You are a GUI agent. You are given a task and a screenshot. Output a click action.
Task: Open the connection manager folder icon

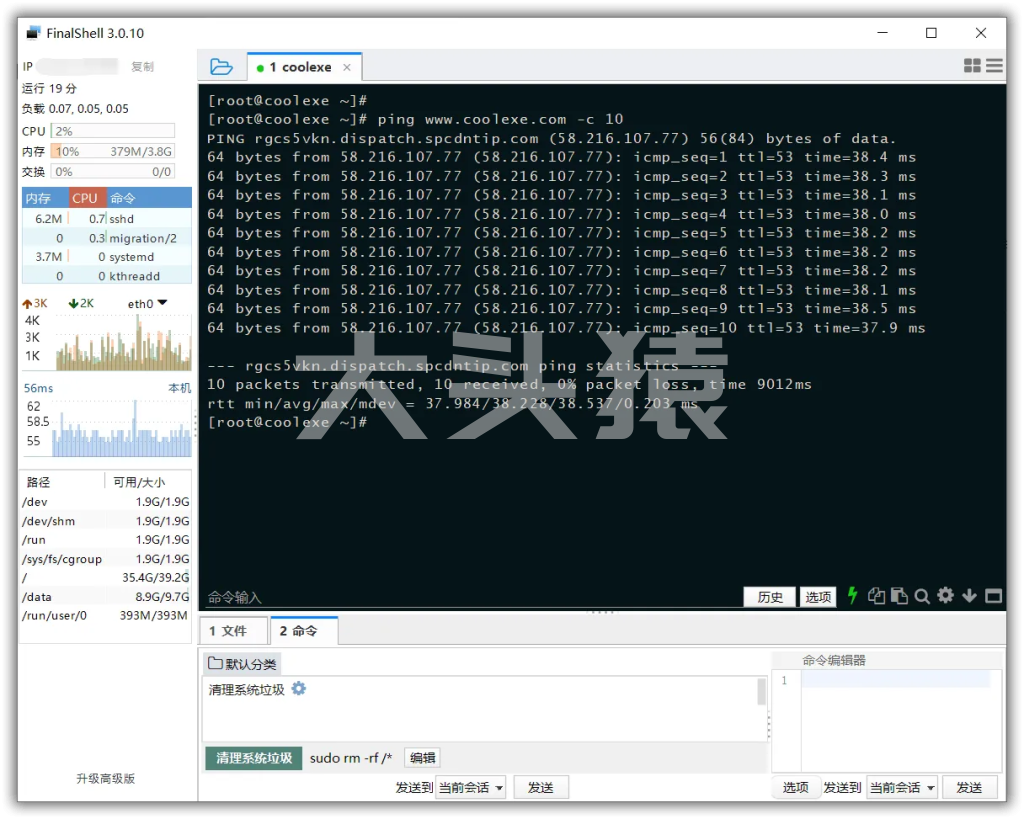click(221, 67)
